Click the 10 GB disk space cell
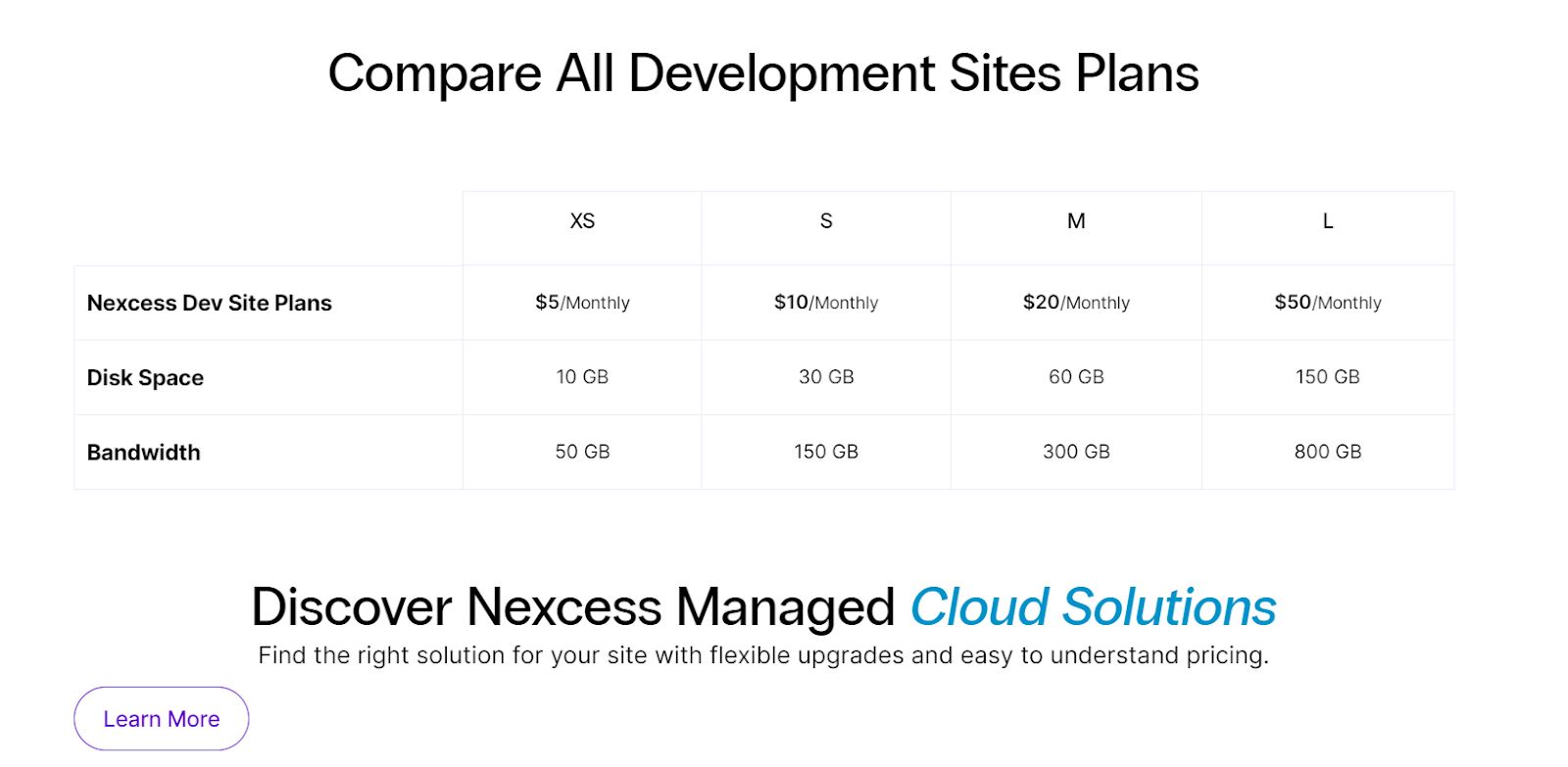This screenshot has height=767, width=1568. coord(582,377)
